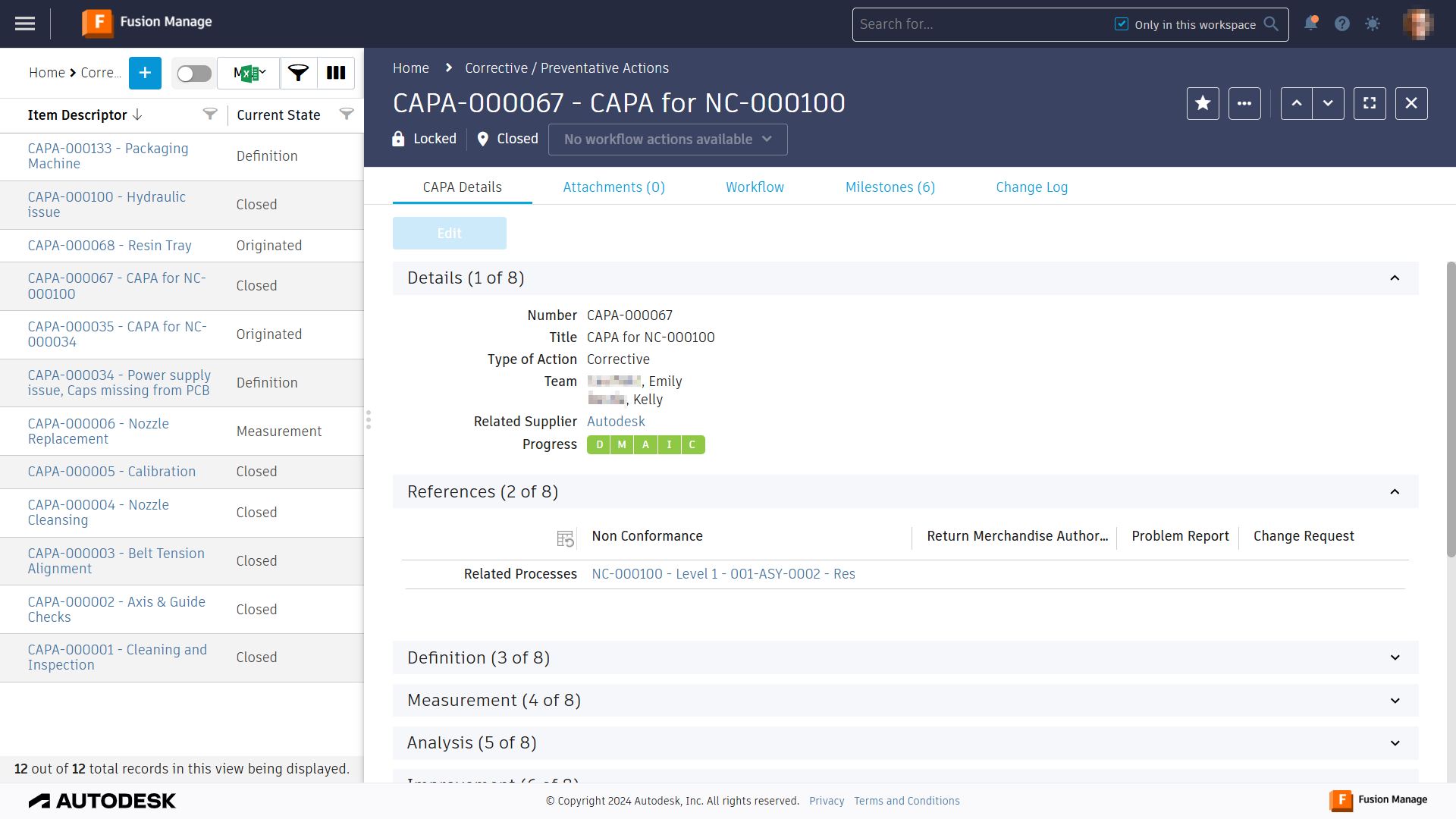Bookmark this item with the star icon
This screenshot has width=1456, height=819.
[x=1203, y=103]
